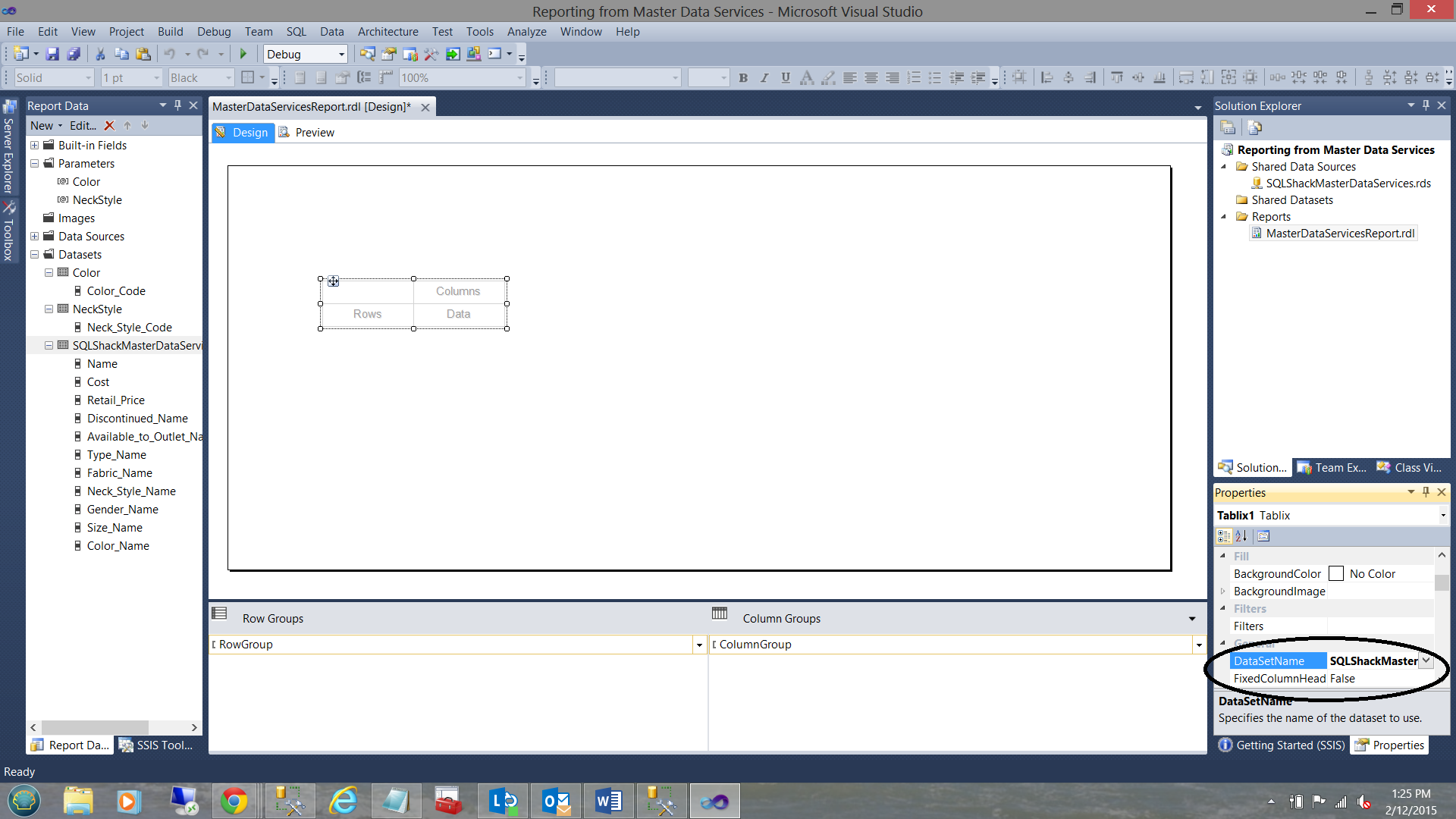
Task: Click the Tablix move handle icon
Action: tap(333, 281)
